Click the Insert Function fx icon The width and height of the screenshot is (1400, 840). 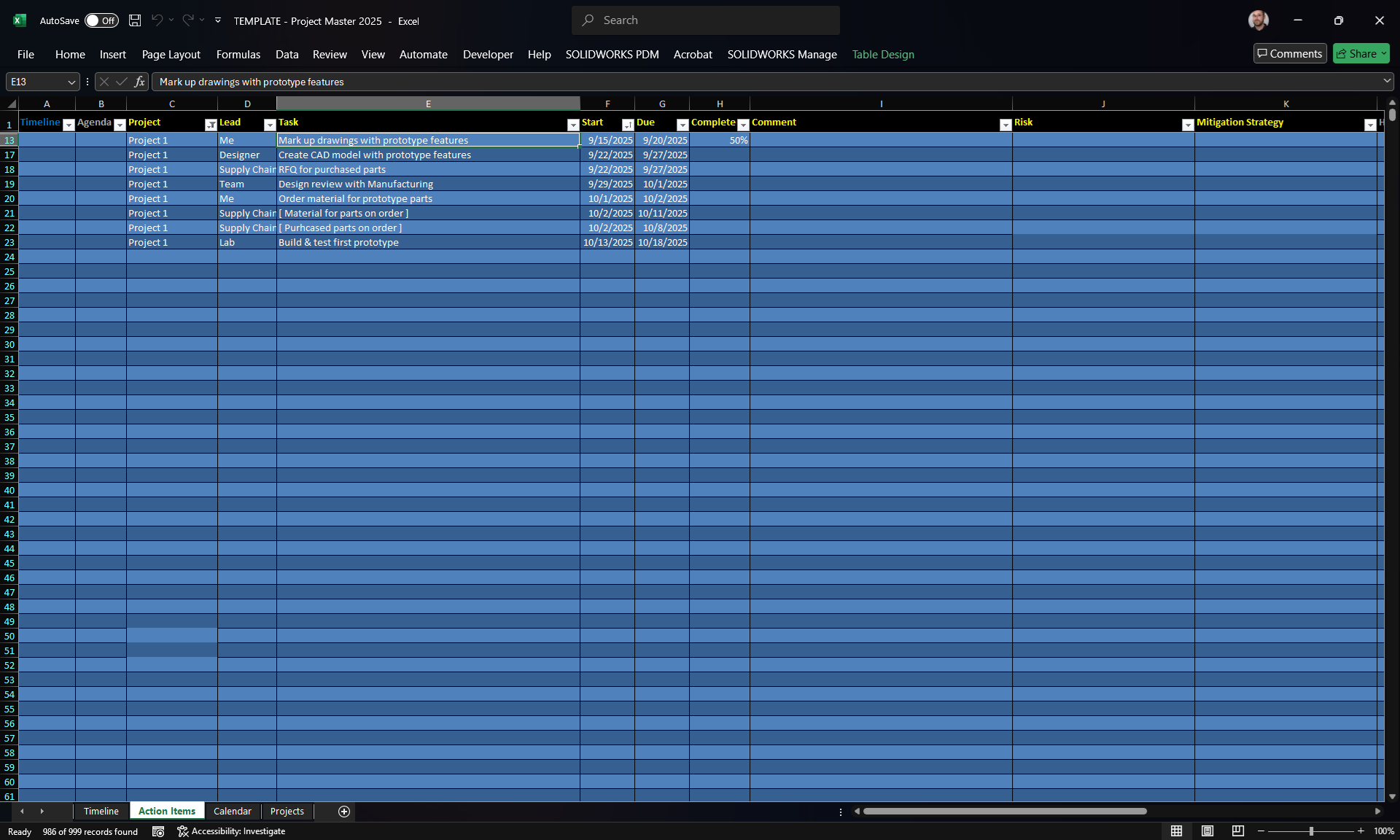click(x=139, y=82)
